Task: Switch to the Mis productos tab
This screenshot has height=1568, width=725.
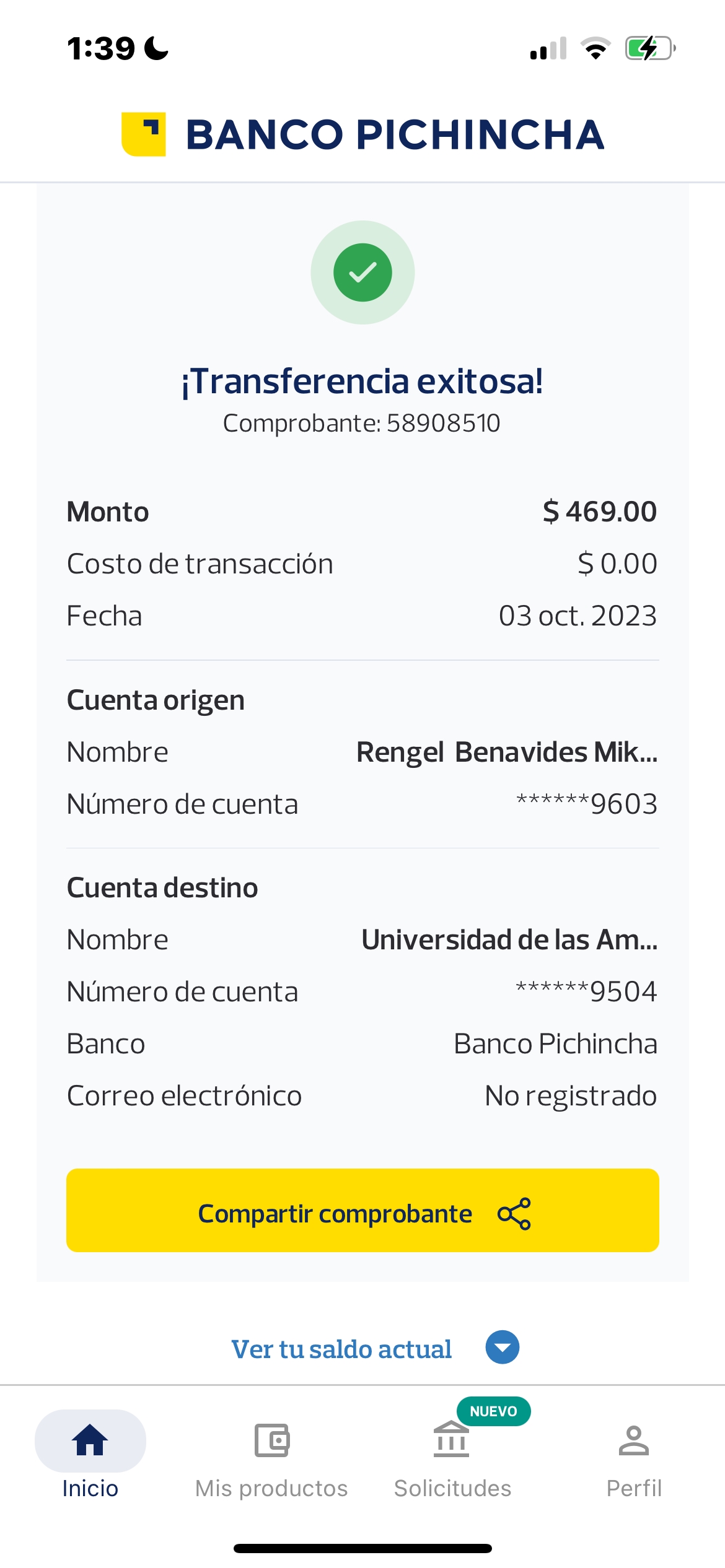Action: [x=271, y=1487]
